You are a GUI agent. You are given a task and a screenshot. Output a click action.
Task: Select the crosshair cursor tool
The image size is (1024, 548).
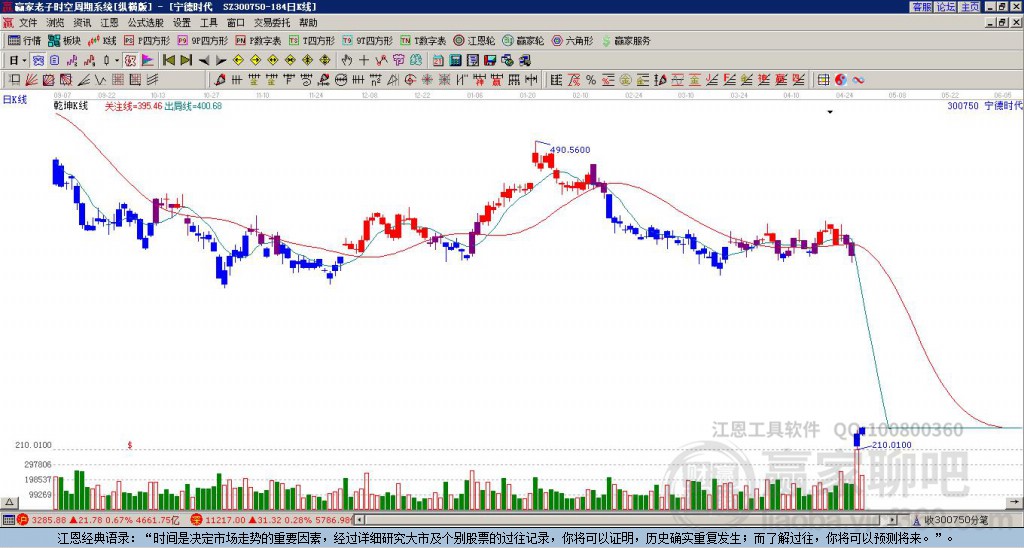click(364, 60)
